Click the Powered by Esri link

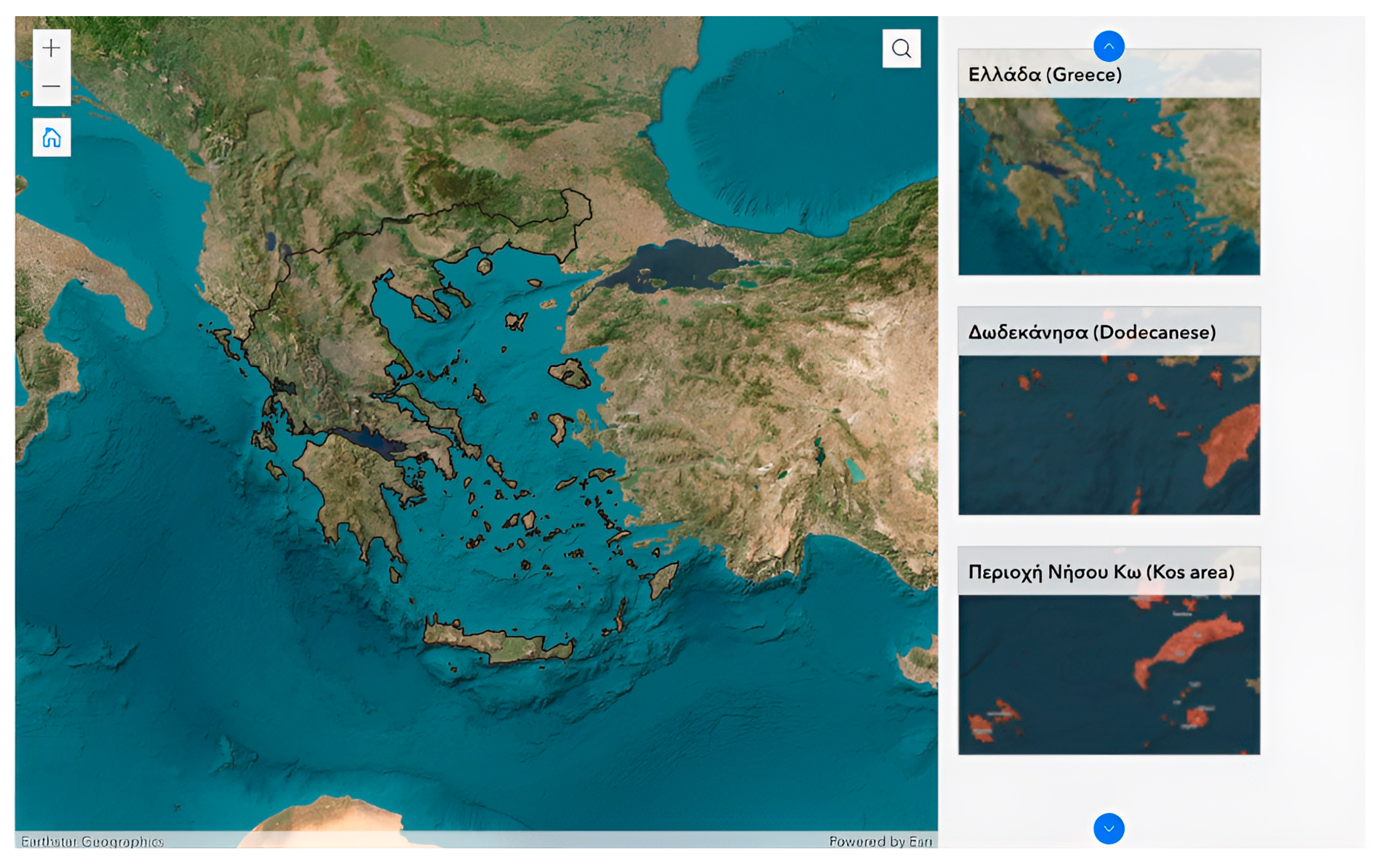[x=881, y=841]
